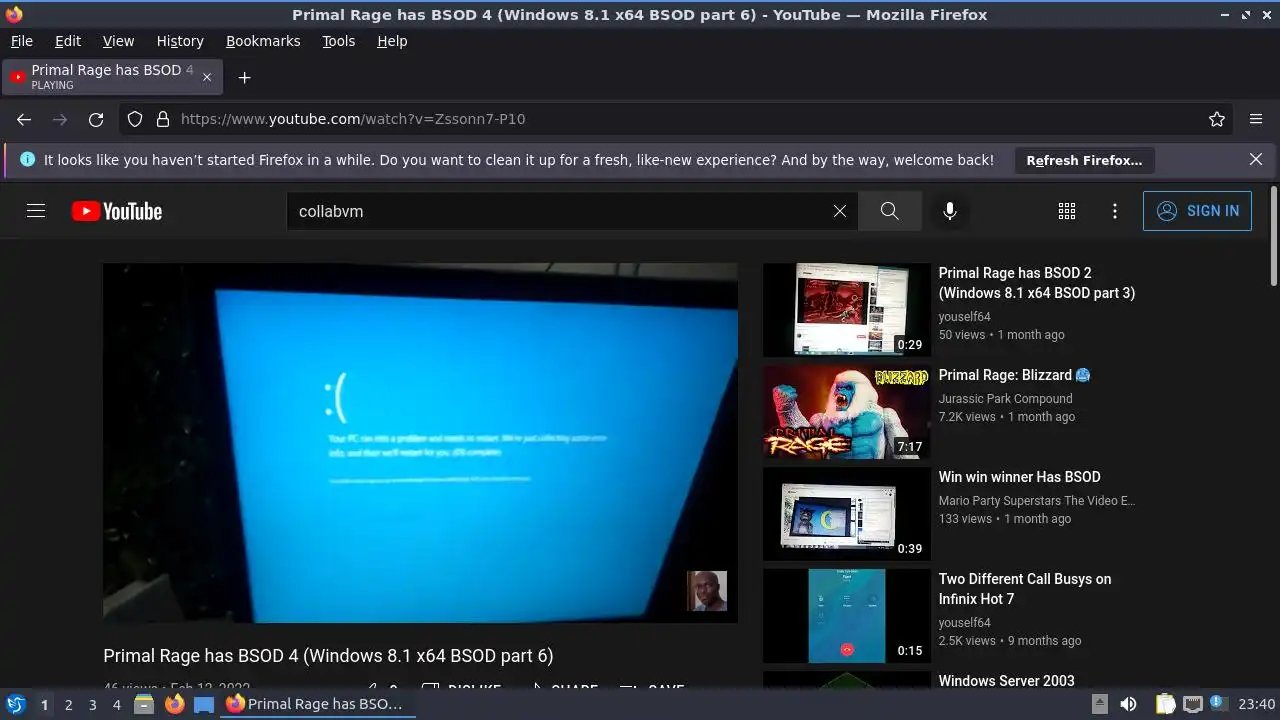Screen dimensions: 1280x720
Task: Open the desktop start menu icon
Action: pos(15,704)
